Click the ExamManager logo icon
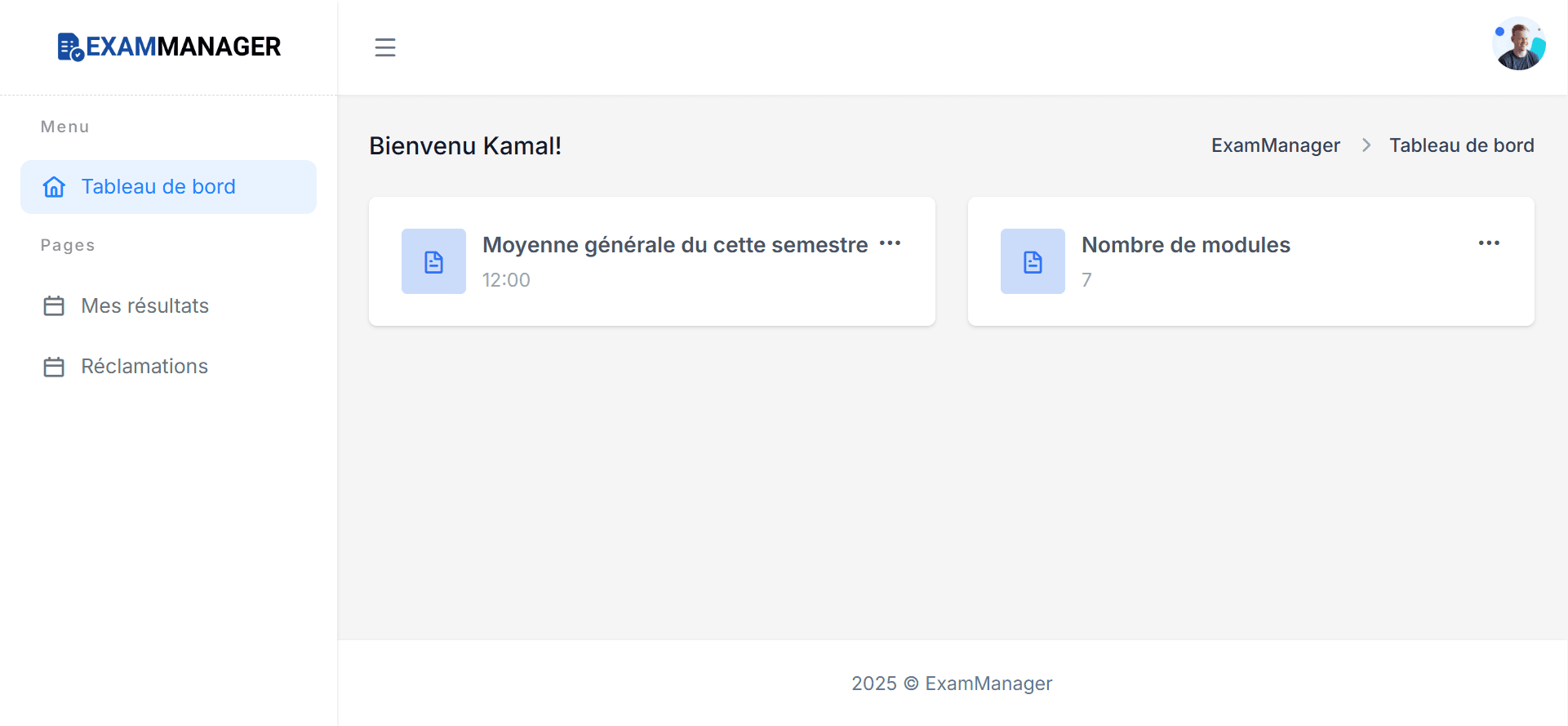Screen dimensions: 1568x726 coord(70,47)
